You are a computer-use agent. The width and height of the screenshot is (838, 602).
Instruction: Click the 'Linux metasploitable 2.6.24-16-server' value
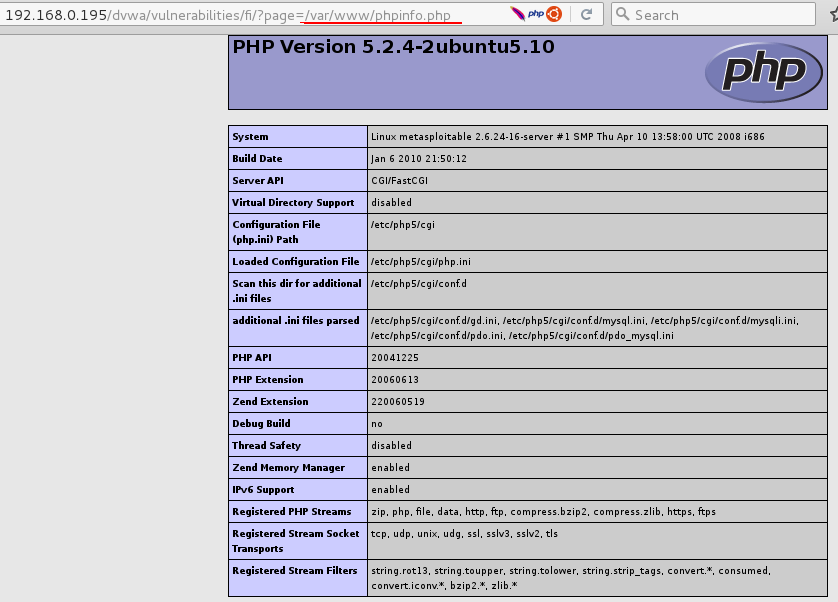[x=568, y=136]
